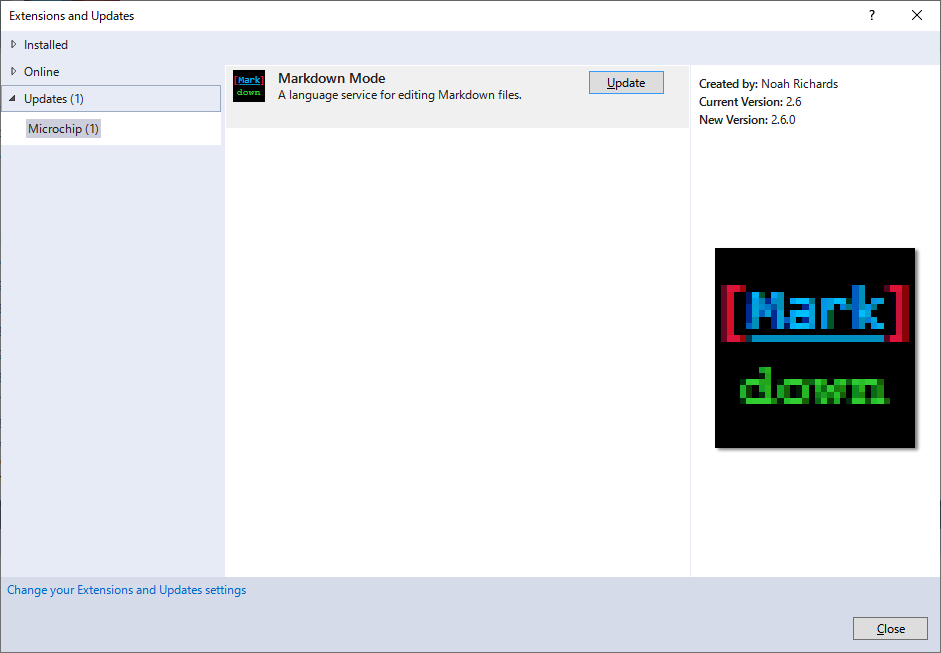
Task: Click the 'New Version: 2.6.0' text
Action: [747, 120]
